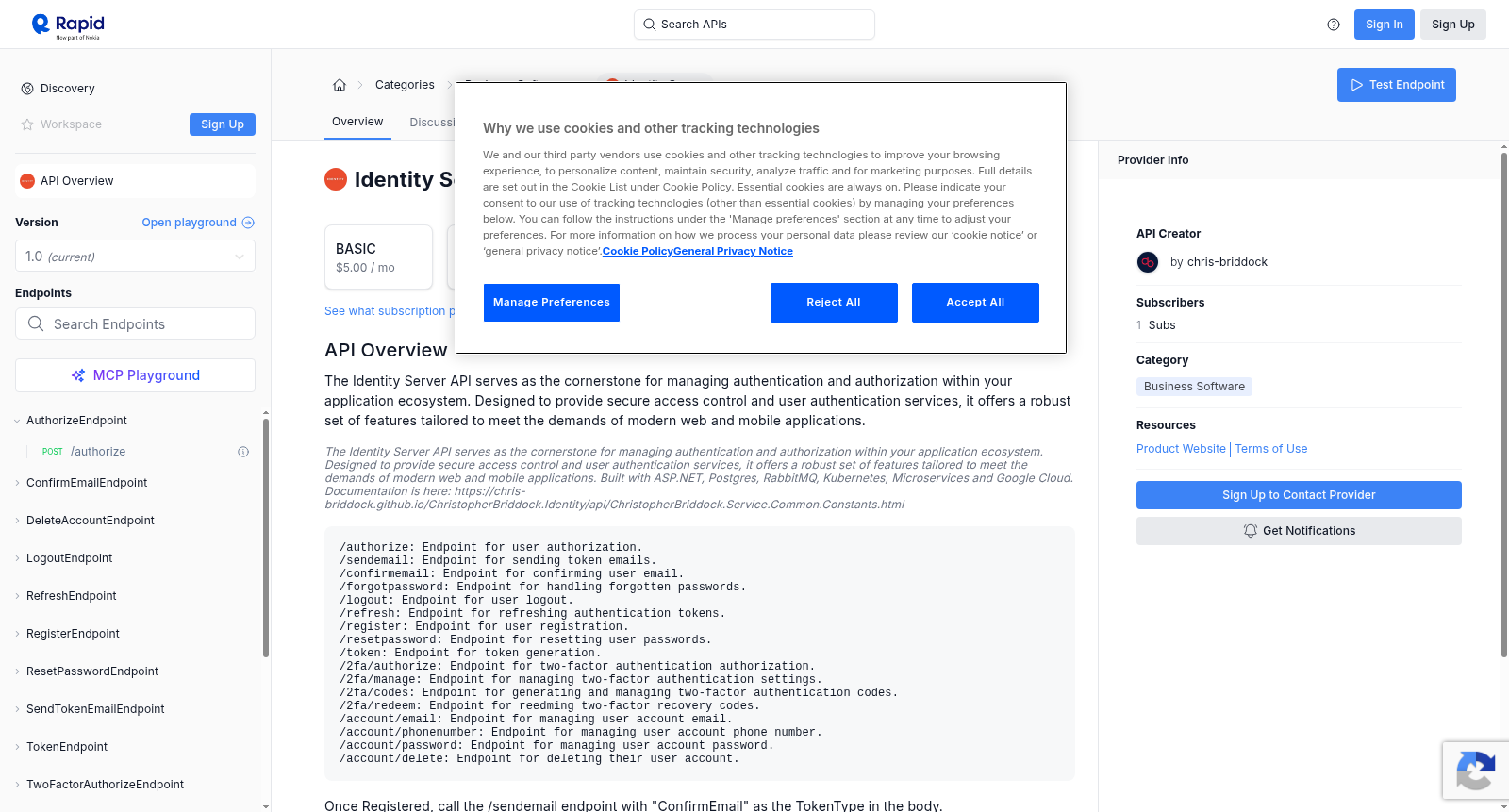Click Sign In in the header

point(1385,25)
